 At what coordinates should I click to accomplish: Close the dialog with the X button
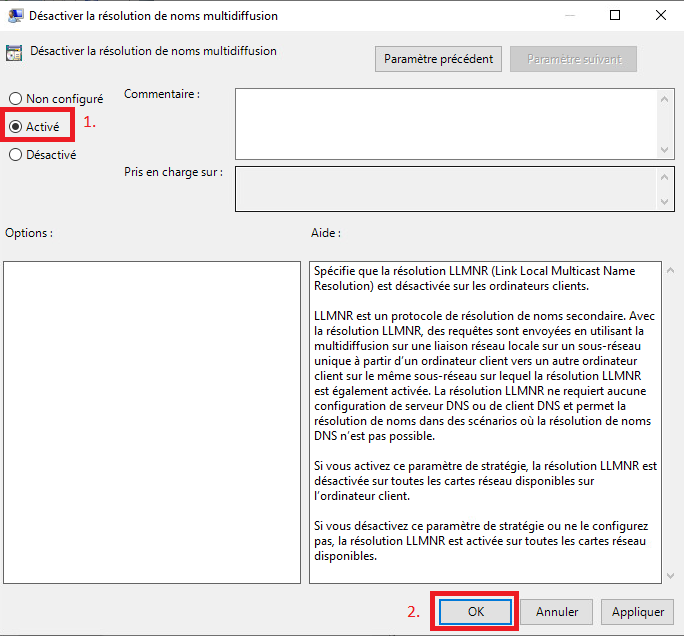coord(661,16)
